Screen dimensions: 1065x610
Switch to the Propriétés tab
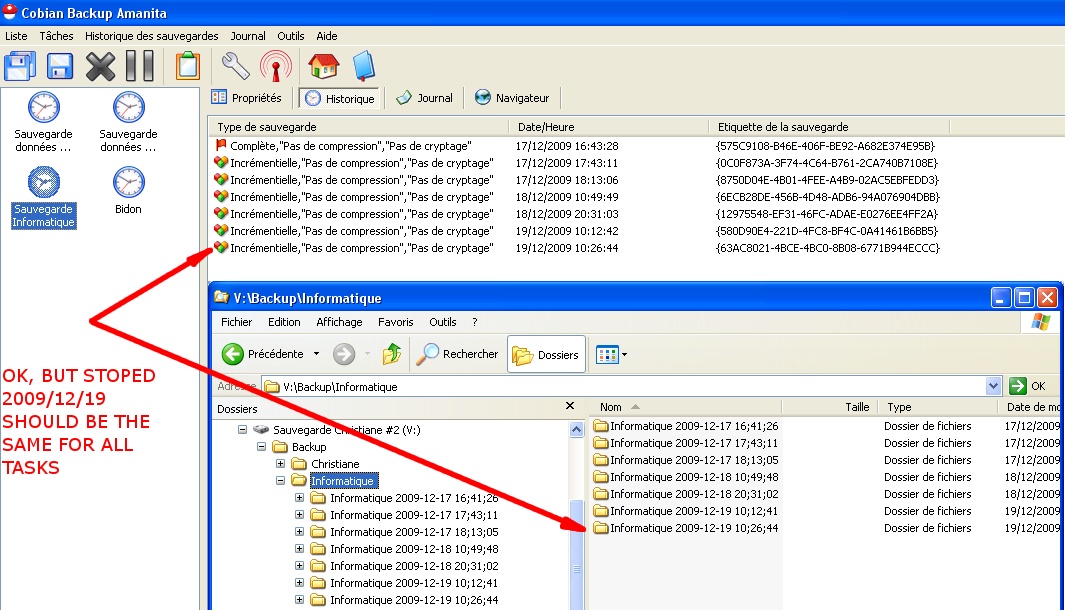[247, 98]
